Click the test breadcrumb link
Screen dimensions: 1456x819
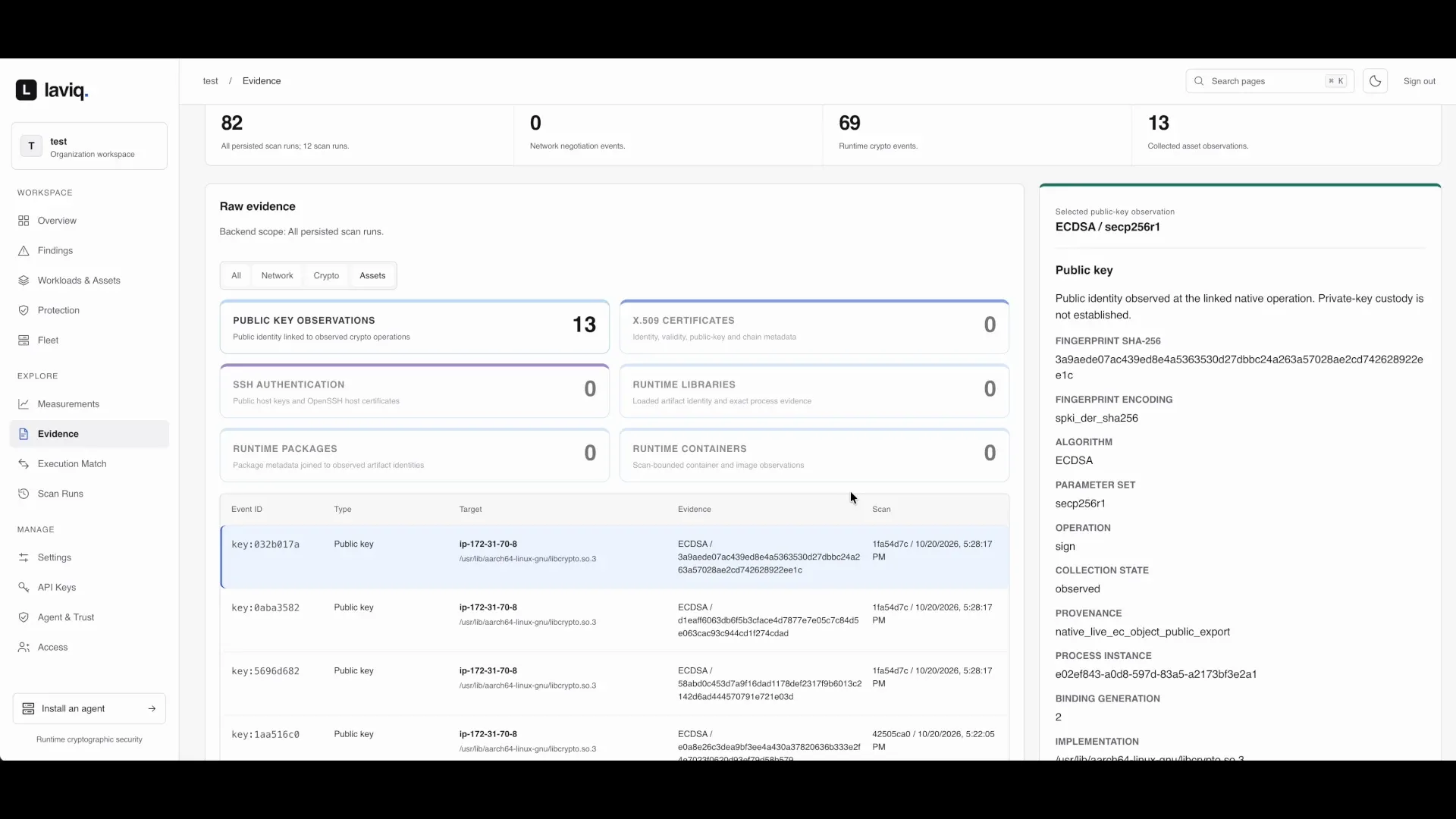coord(210,81)
